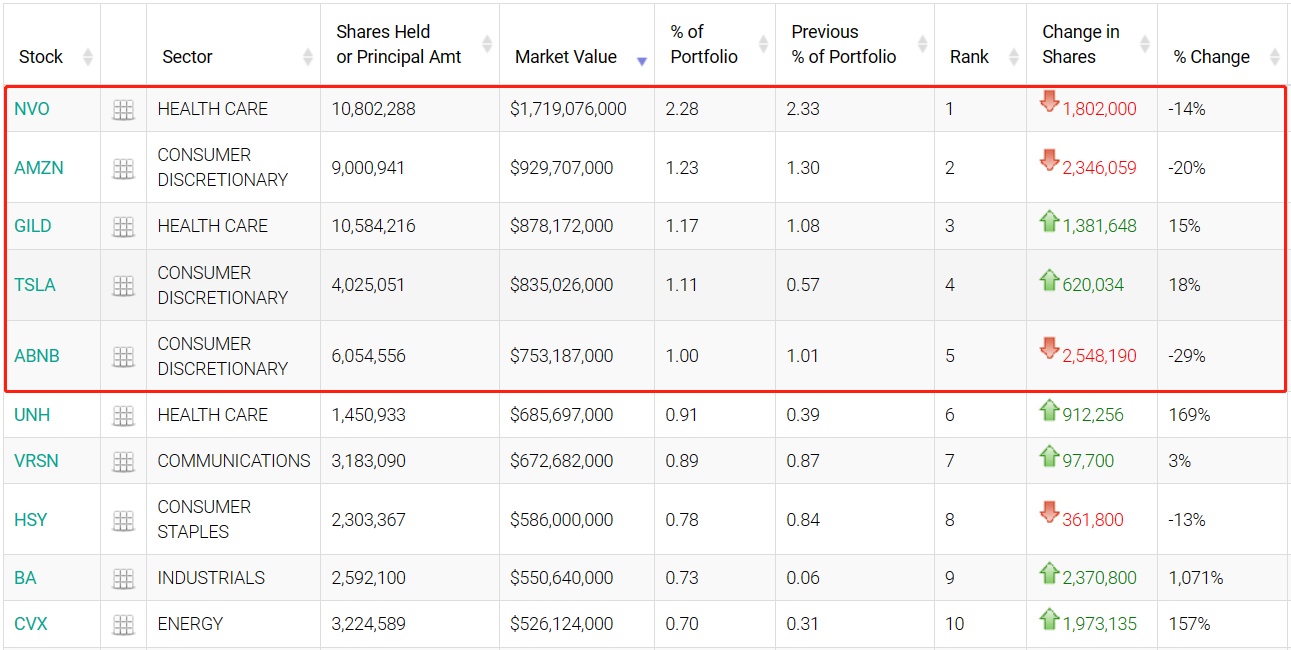
Task: Click the green up arrow in the BA row
Action: point(1048,573)
